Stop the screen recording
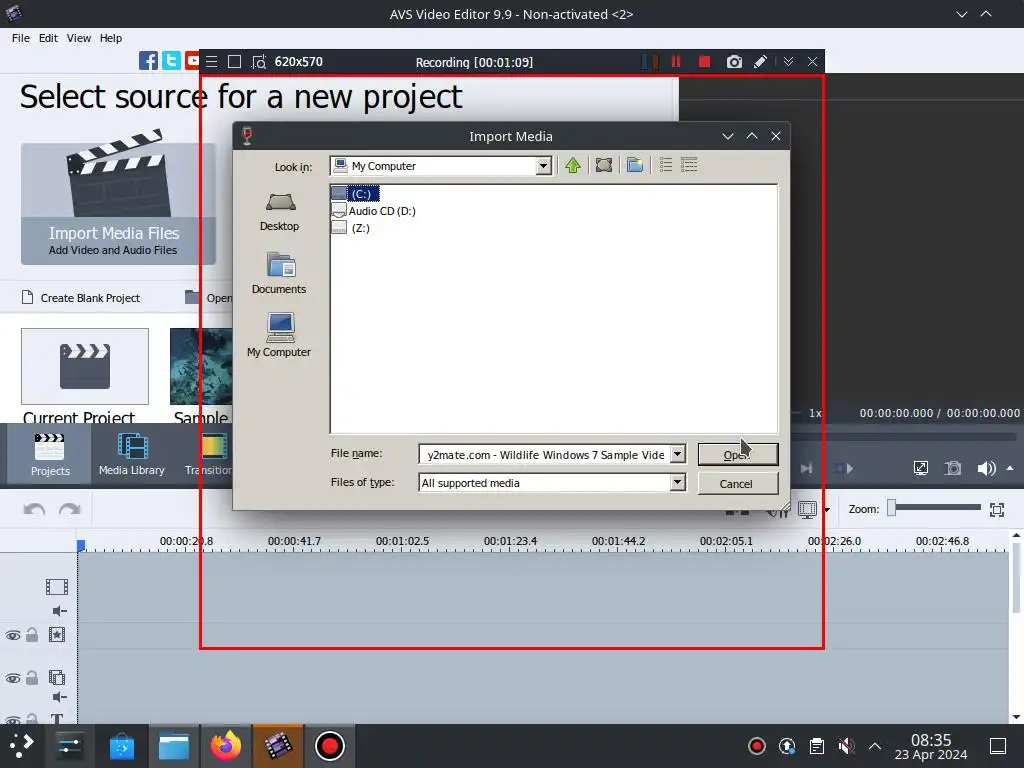The image size is (1024, 768). 704,62
